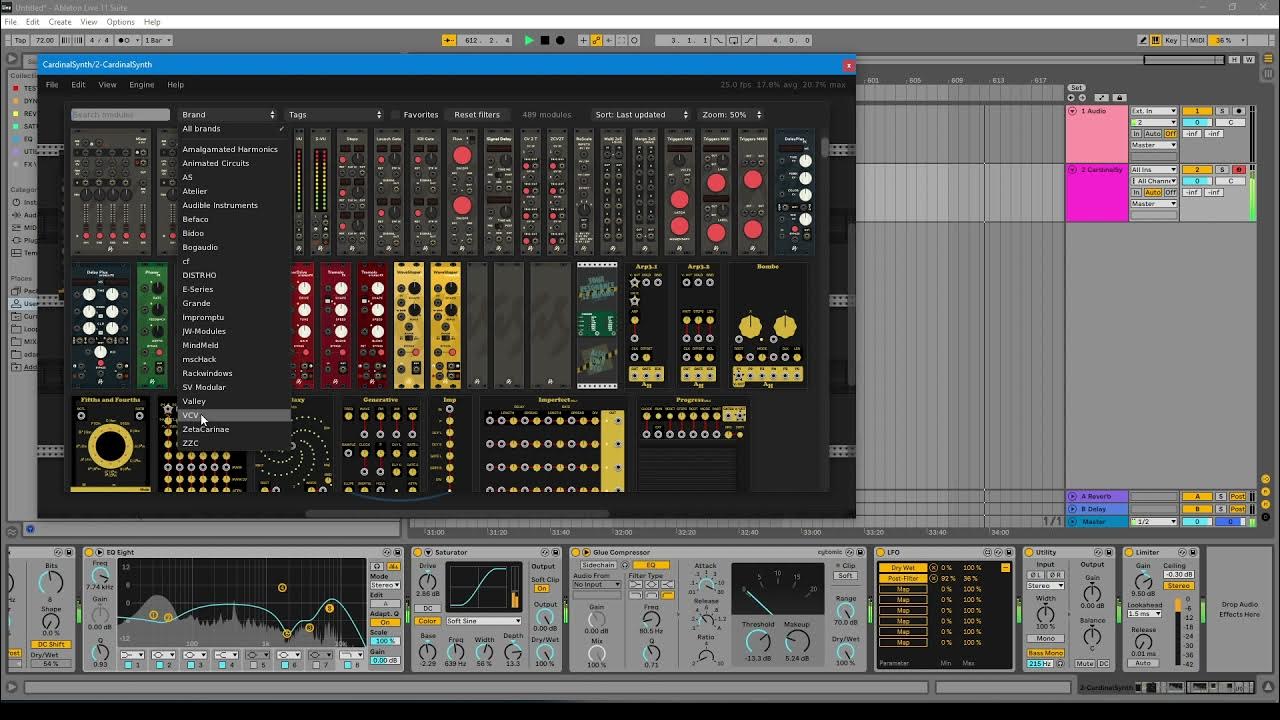Viewport: 1280px width, 720px height.
Task: Click LFO Dry/Wet mapping button
Action: pos(902,568)
